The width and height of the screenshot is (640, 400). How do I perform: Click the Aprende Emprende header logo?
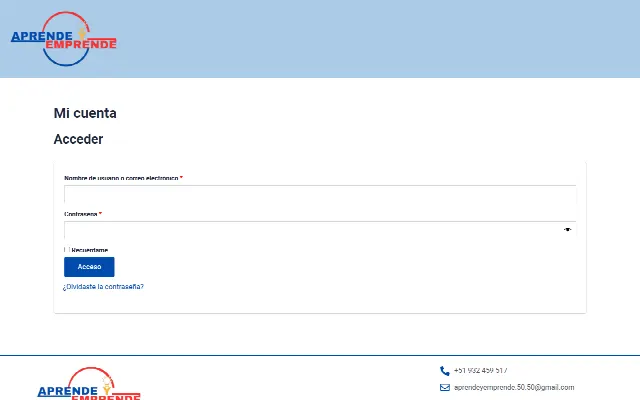[64, 39]
